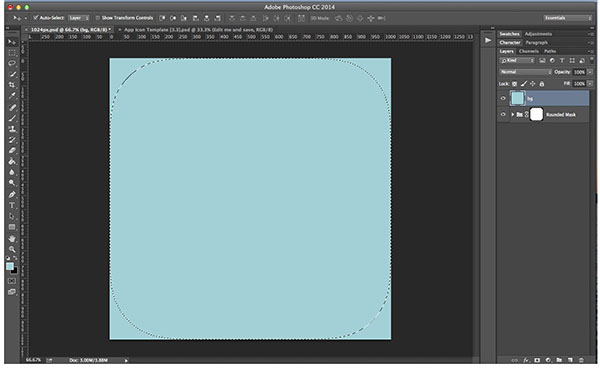Select the Lasso tool

point(12,63)
